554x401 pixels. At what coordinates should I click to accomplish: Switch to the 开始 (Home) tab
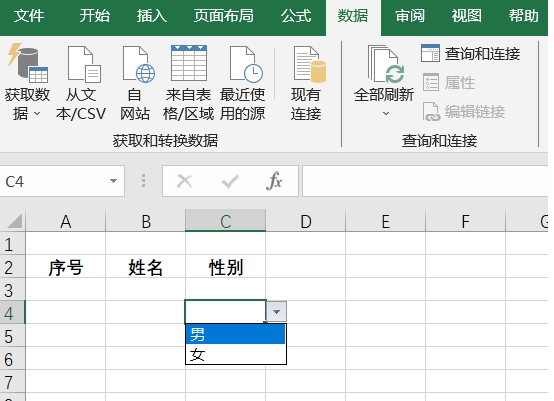coord(95,16)
